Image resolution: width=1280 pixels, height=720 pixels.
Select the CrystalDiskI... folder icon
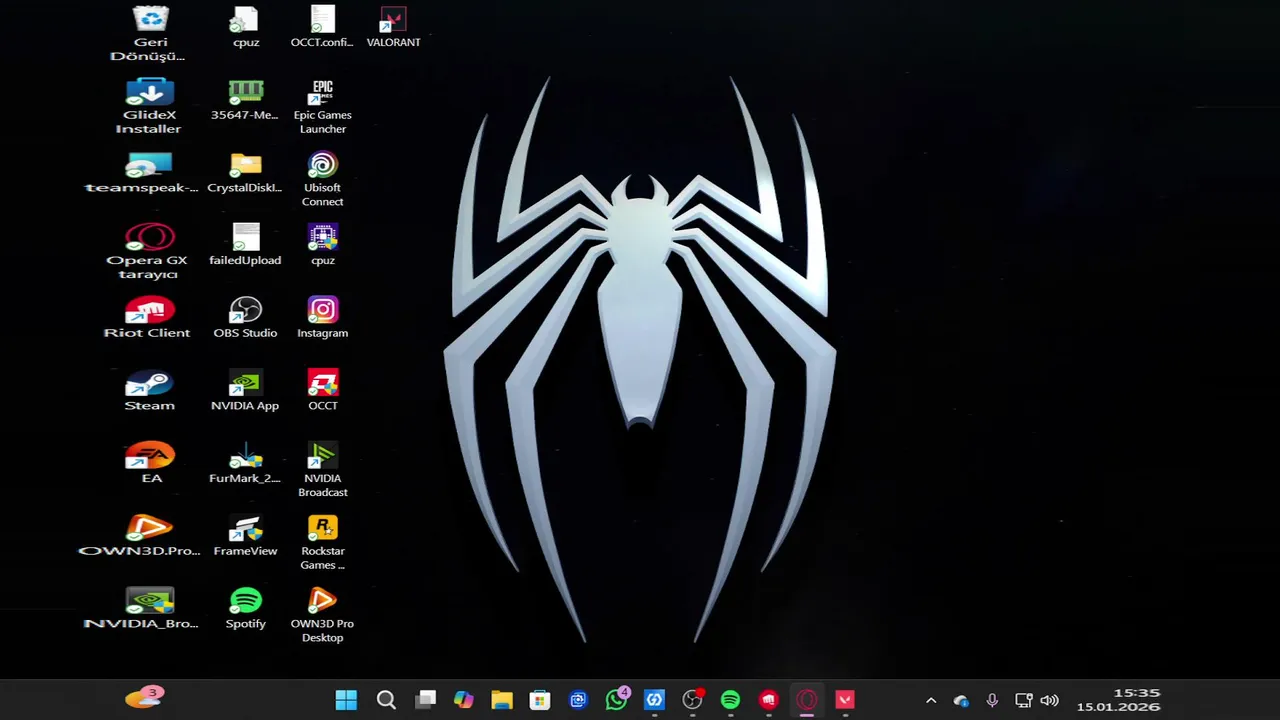(x=245, y=173)
